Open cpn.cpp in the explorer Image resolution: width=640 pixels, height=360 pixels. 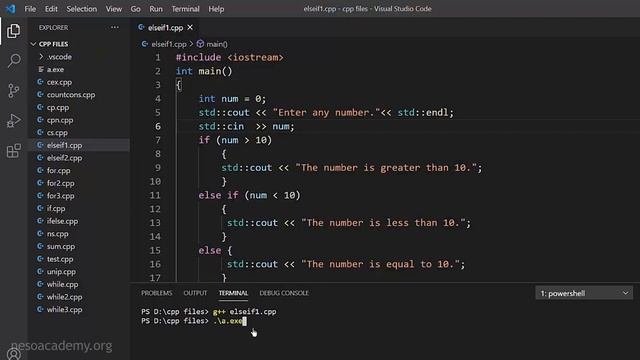click(60, 120)
